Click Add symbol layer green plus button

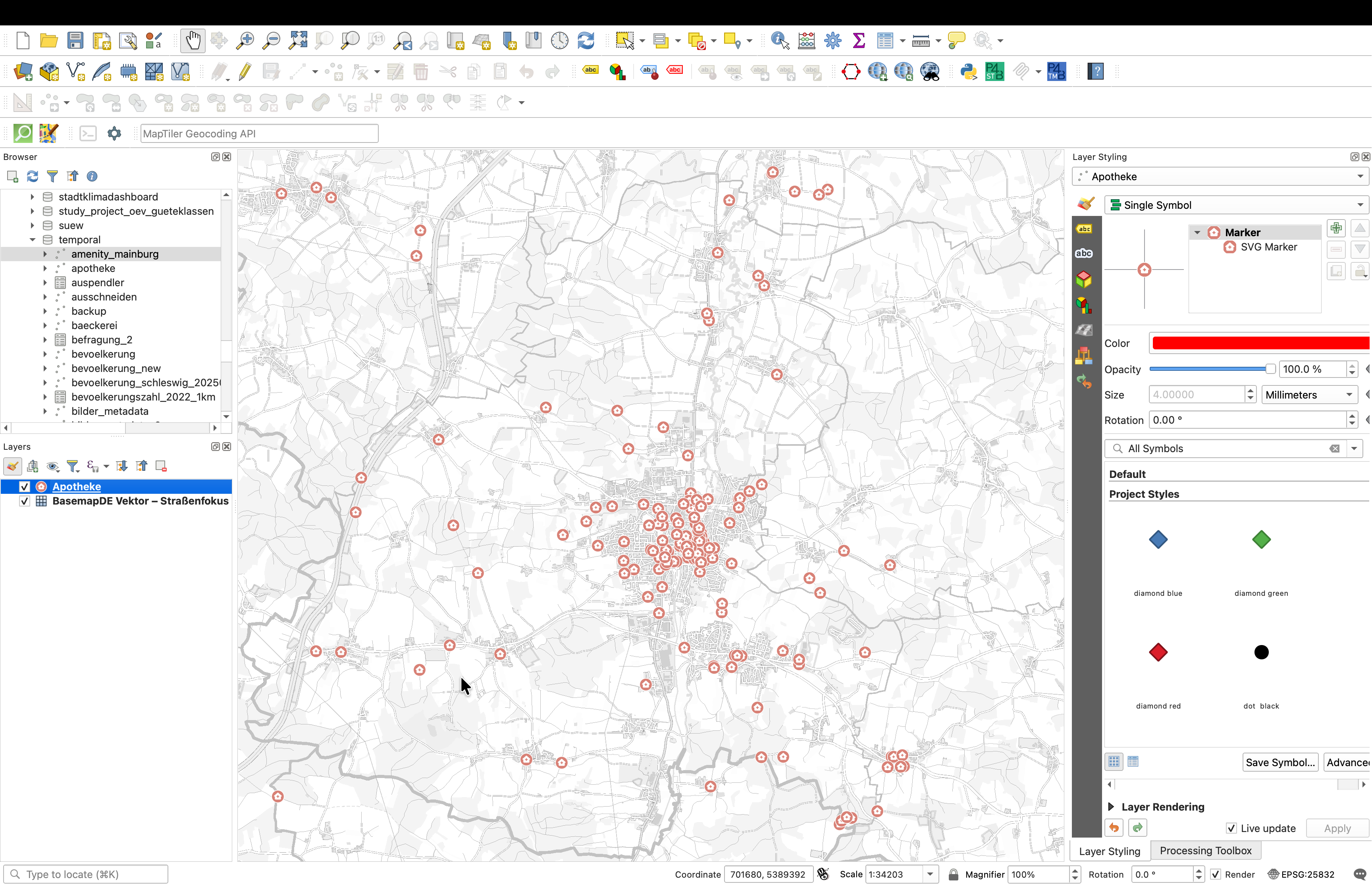pos(1336,228)
